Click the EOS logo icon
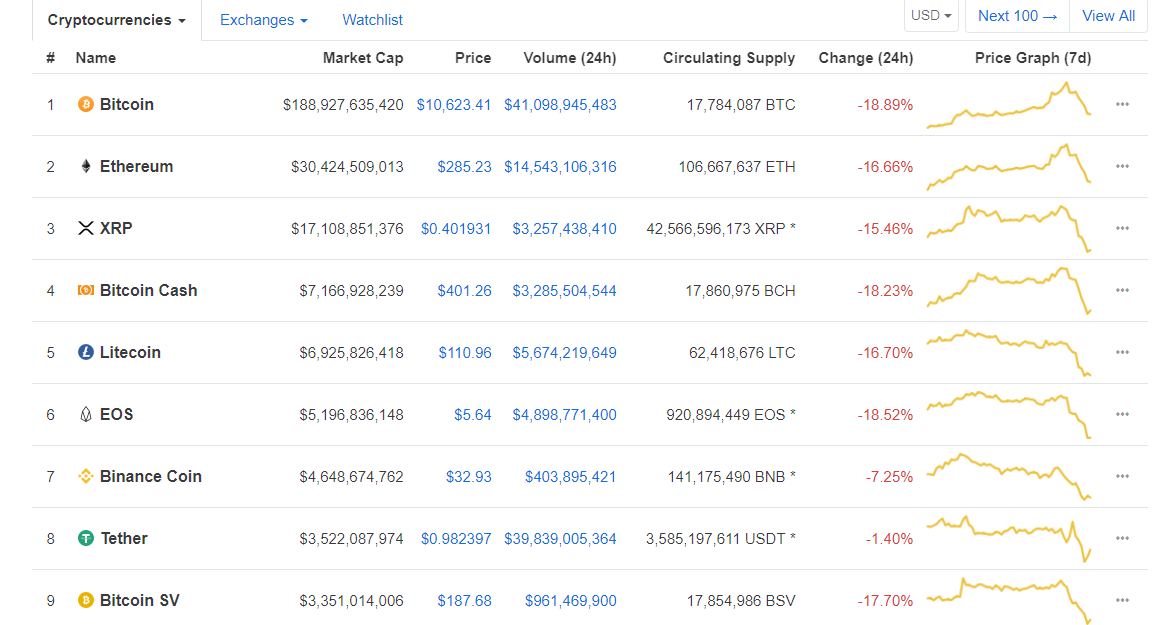The image size is (1154, 625). tap(85, 414)
